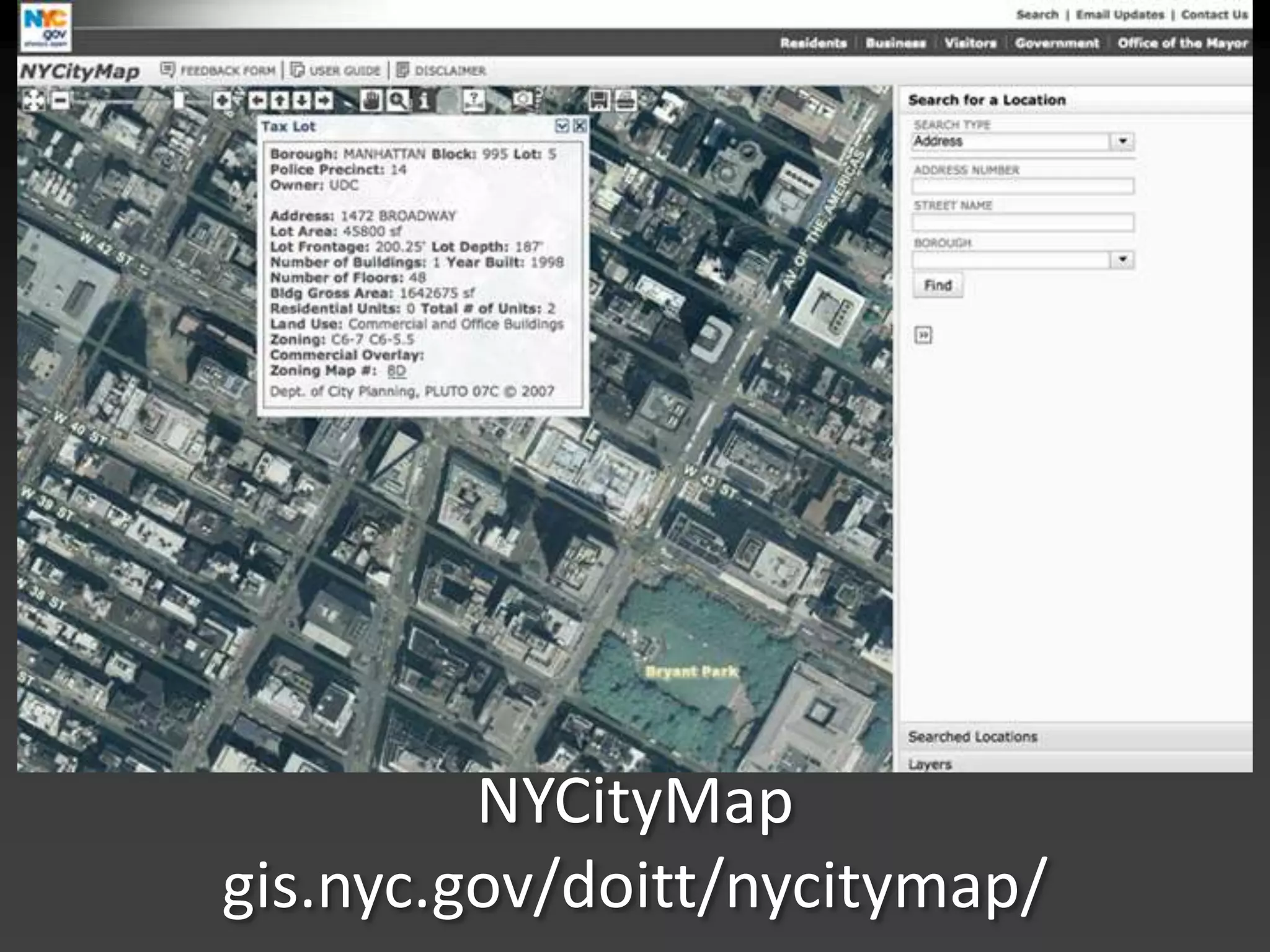Screen dimensions: 1270x952
Task: Expand the Layers section
Action: [x=1075, y=764]
